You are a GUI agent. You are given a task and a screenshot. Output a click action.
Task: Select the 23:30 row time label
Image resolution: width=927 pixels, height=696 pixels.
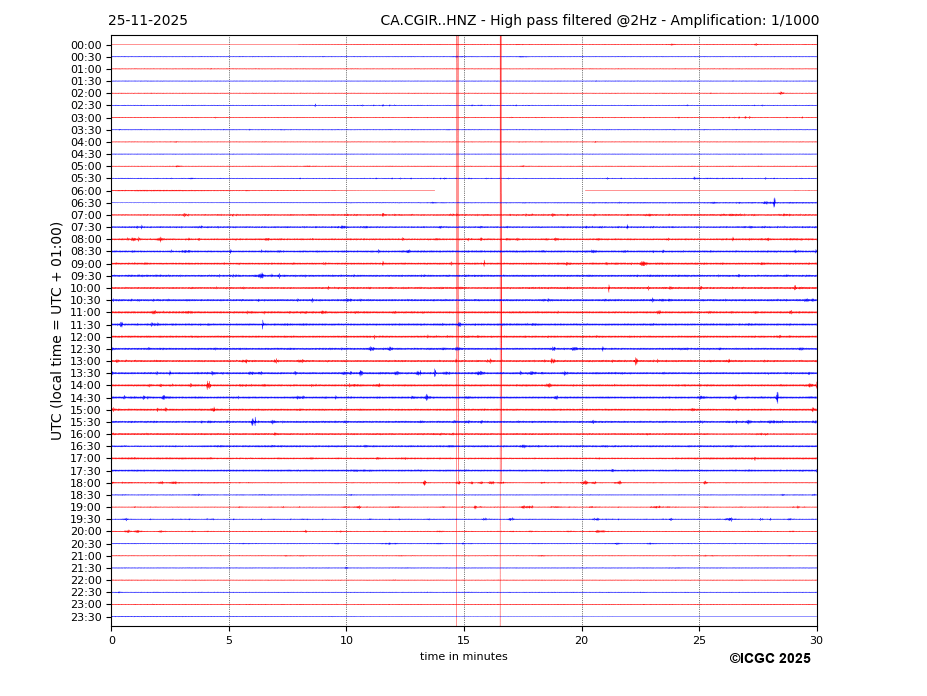(x=86, y=617)
